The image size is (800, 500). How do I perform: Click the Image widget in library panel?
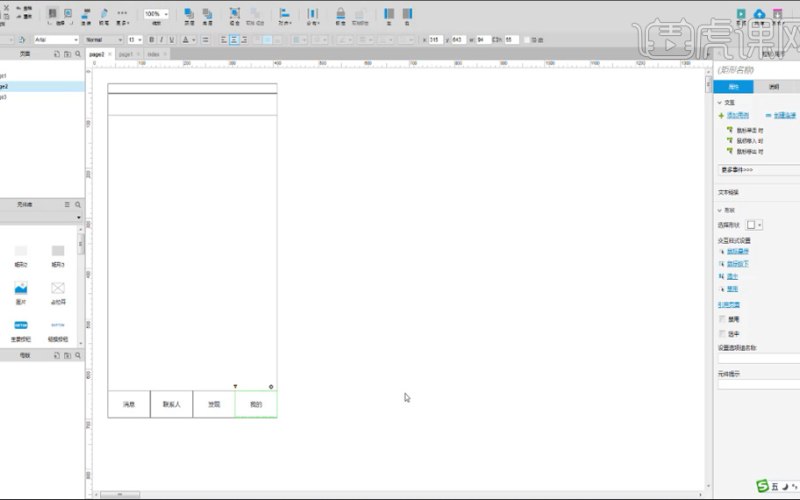(21, 292)
